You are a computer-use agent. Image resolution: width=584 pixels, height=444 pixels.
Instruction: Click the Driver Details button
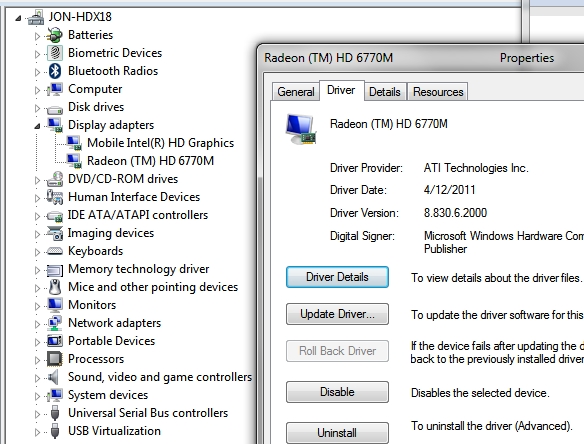(x=337, y=277)
